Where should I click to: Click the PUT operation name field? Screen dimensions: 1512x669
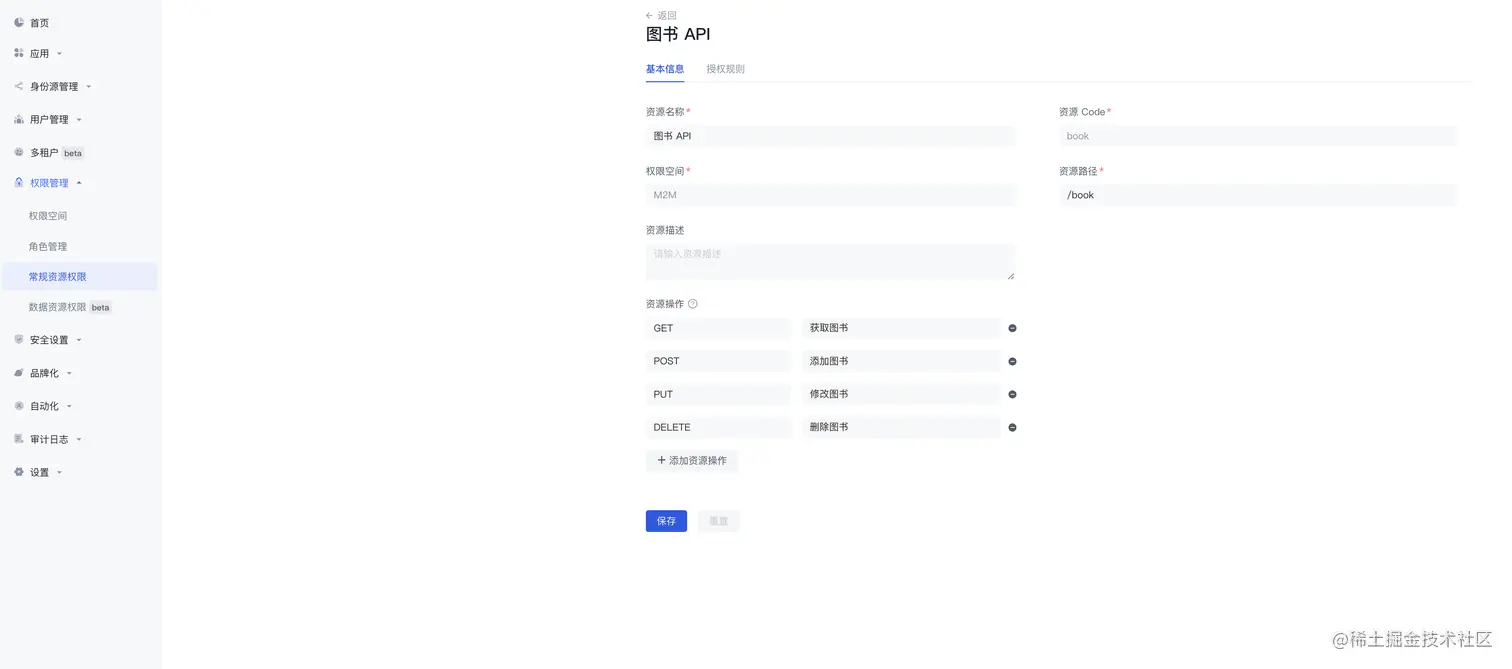point(718,394)
